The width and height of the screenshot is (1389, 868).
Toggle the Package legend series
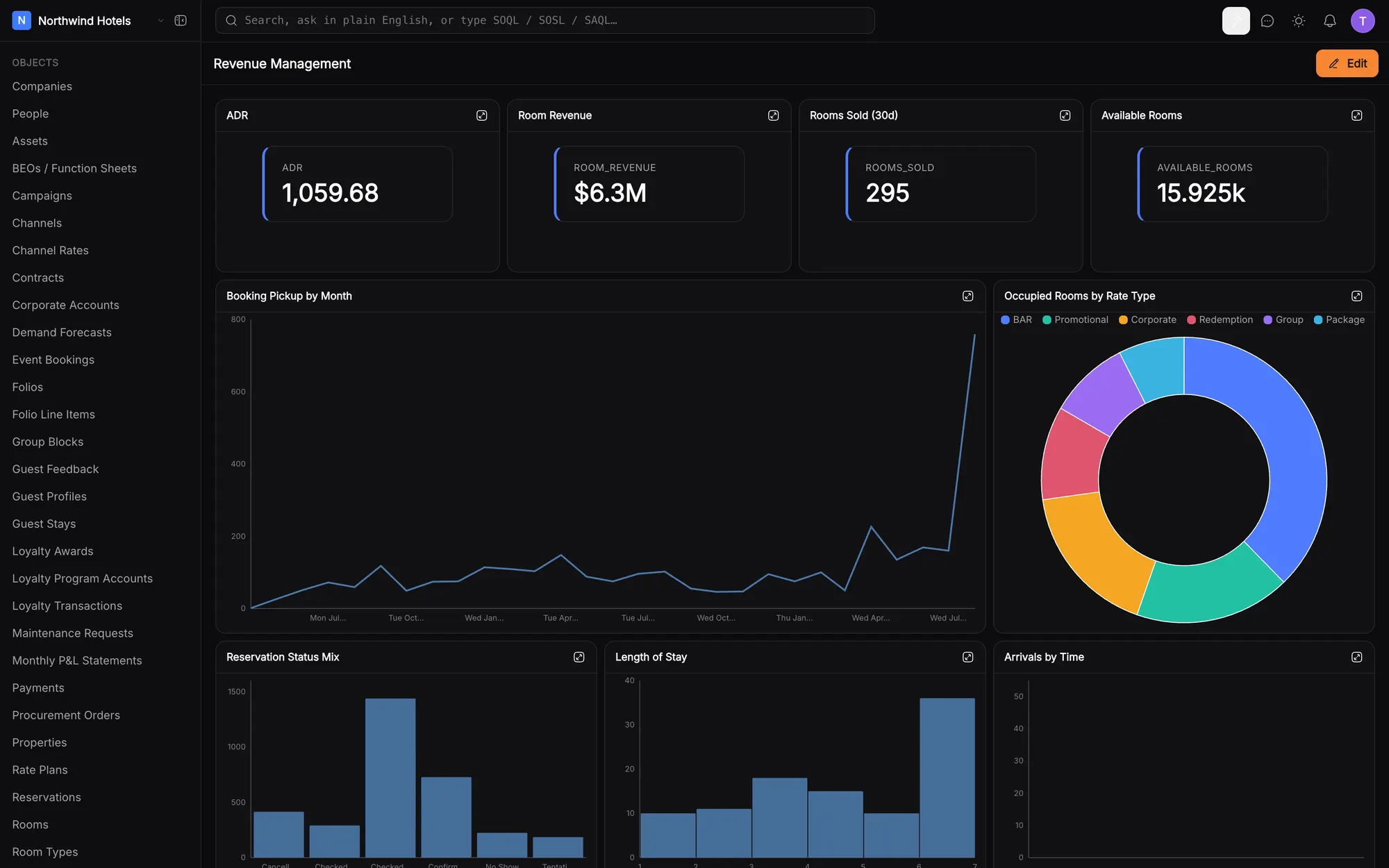coord(1339,319)
